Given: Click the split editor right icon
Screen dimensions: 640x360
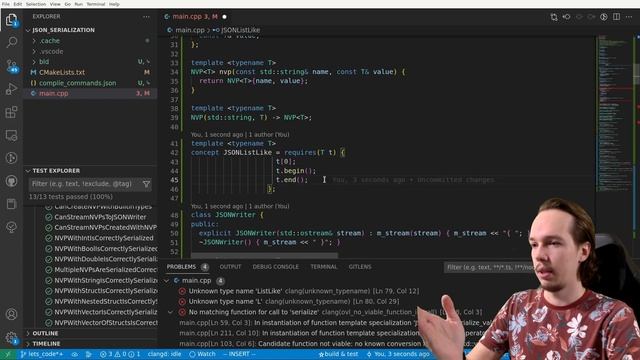Looking at the screenshot, I should click(x=616, y=17).
